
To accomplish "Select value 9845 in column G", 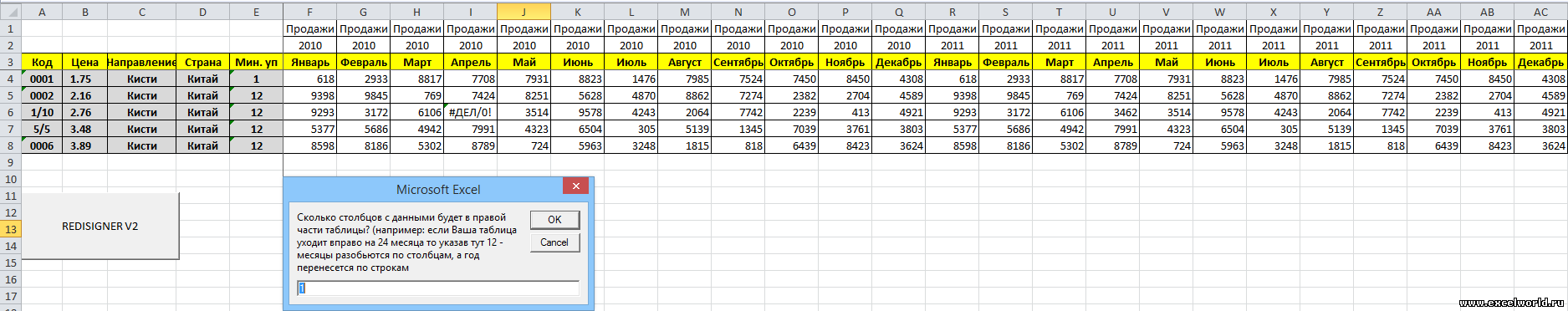I will click(364, 95).
